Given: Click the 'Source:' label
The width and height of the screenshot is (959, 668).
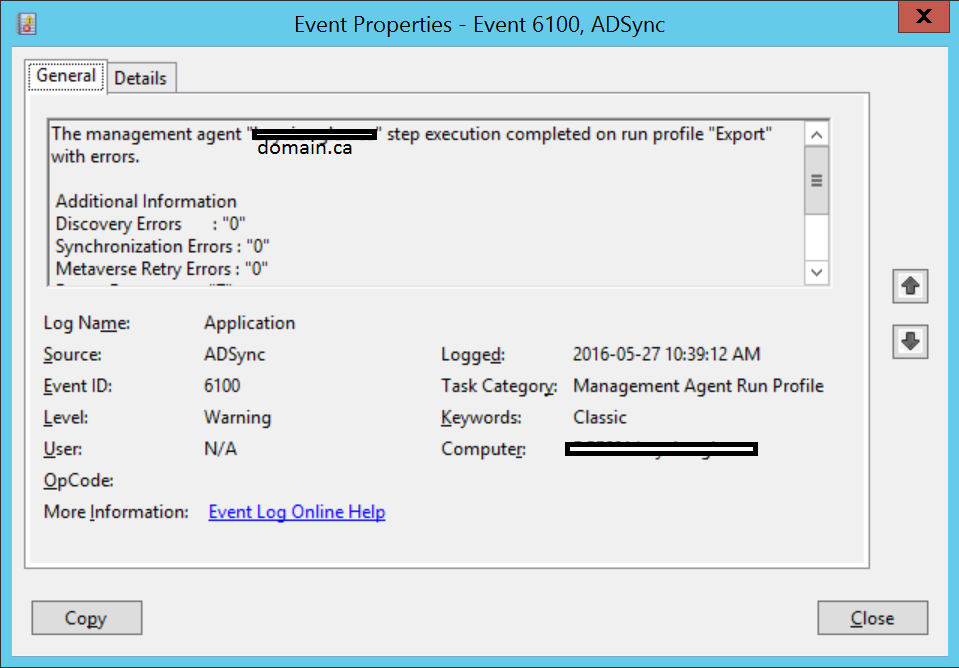Looking at the screenshot, I should (73, 355).
